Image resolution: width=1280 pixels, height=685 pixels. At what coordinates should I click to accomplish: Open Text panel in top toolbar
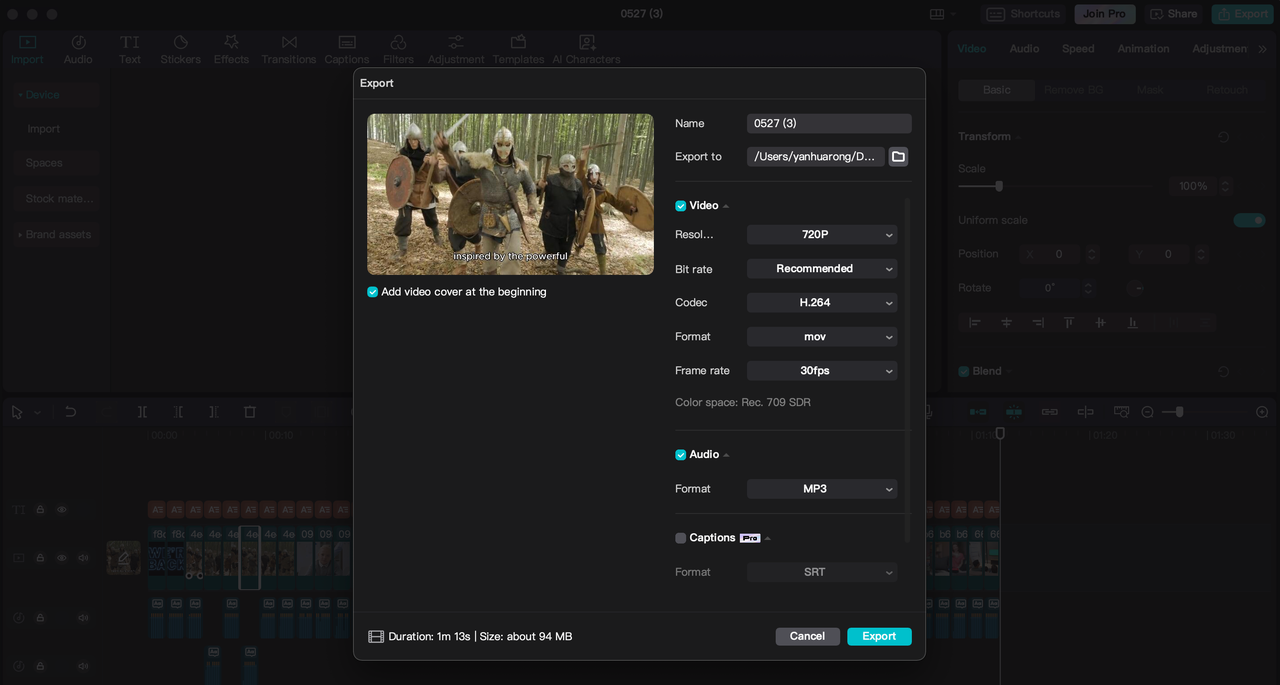coord(130,49)
